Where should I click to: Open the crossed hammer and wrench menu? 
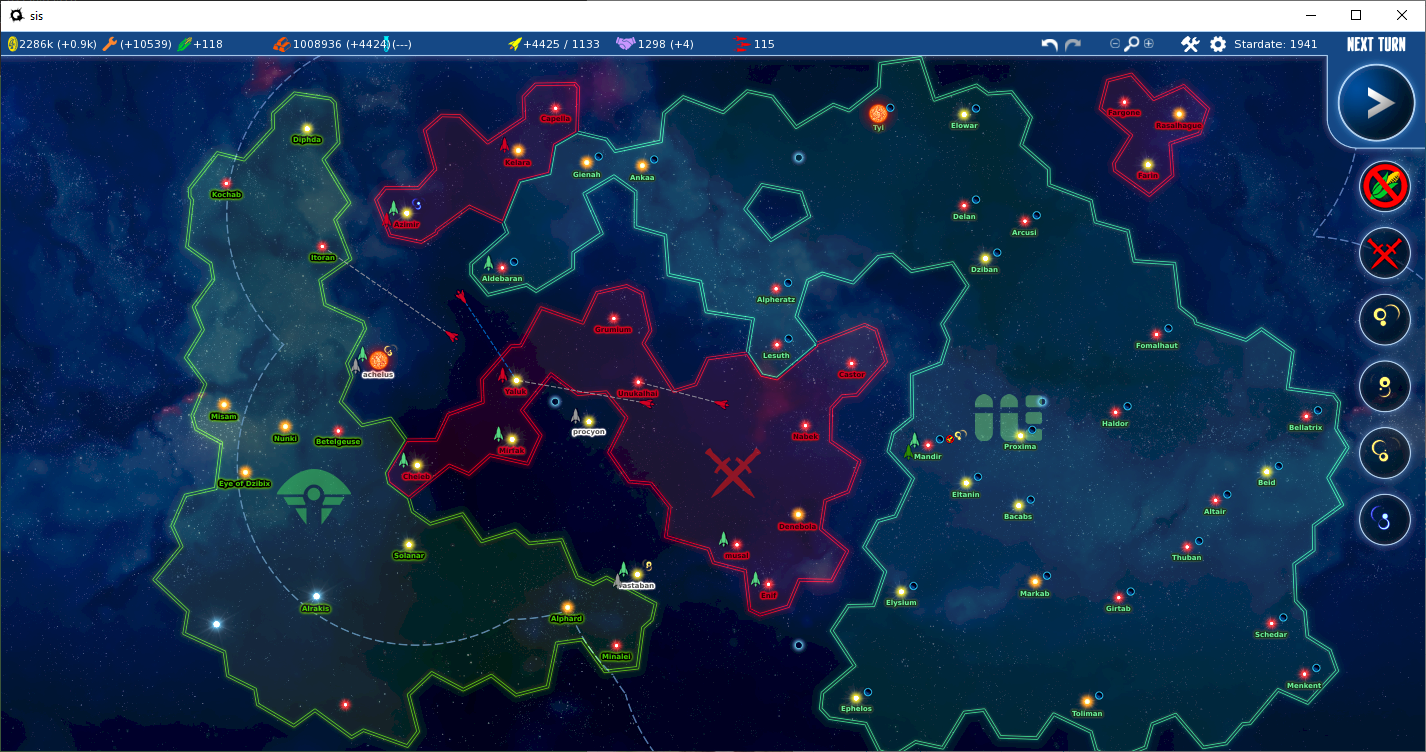[1190, 44]
